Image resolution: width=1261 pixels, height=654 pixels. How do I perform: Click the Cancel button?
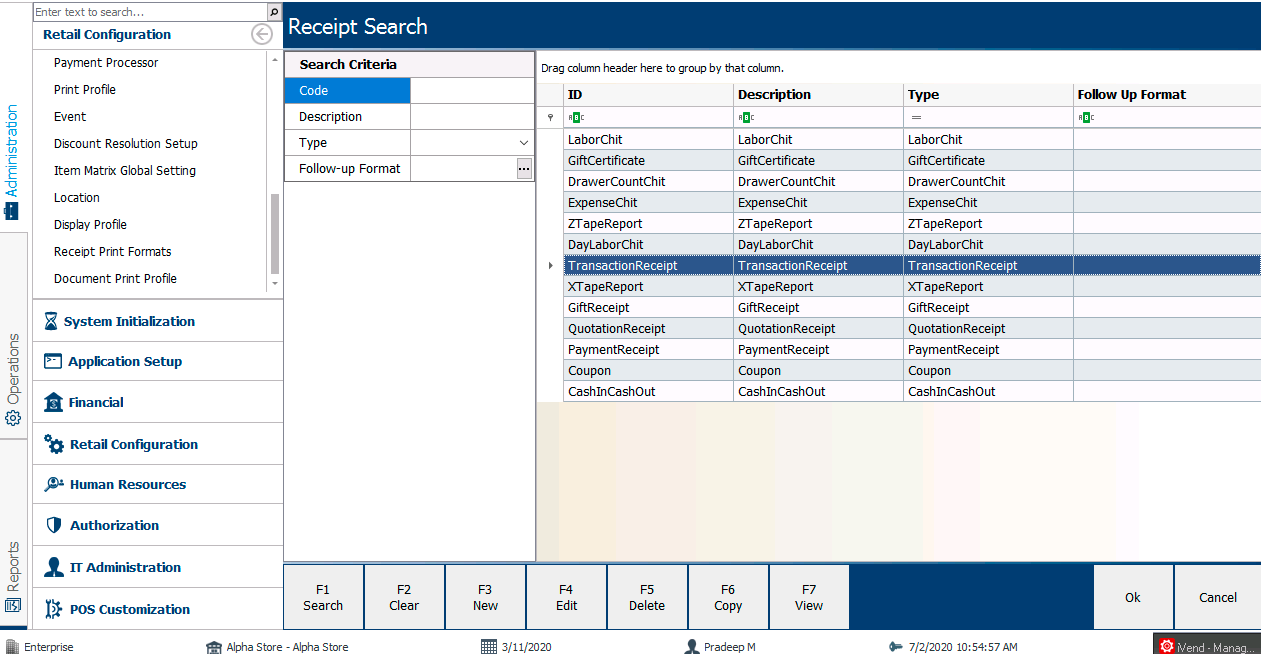point(1218,597)
